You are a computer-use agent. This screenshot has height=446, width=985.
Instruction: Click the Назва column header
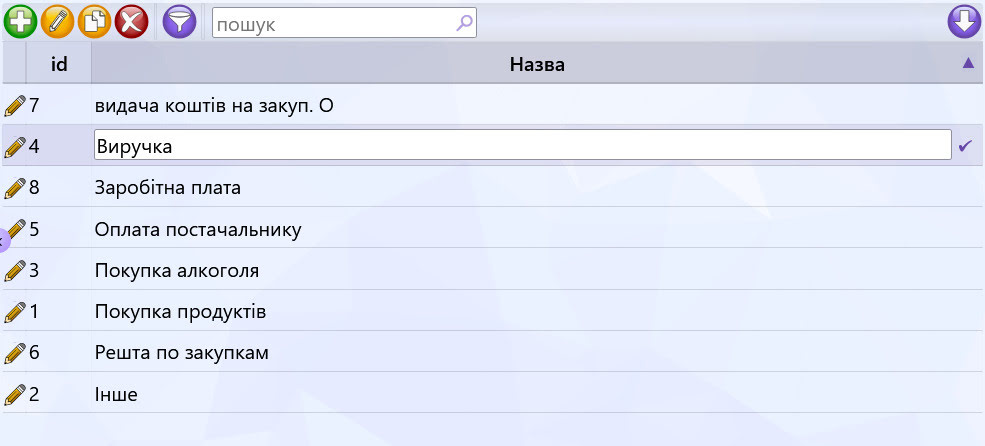(x=537, y=63)
